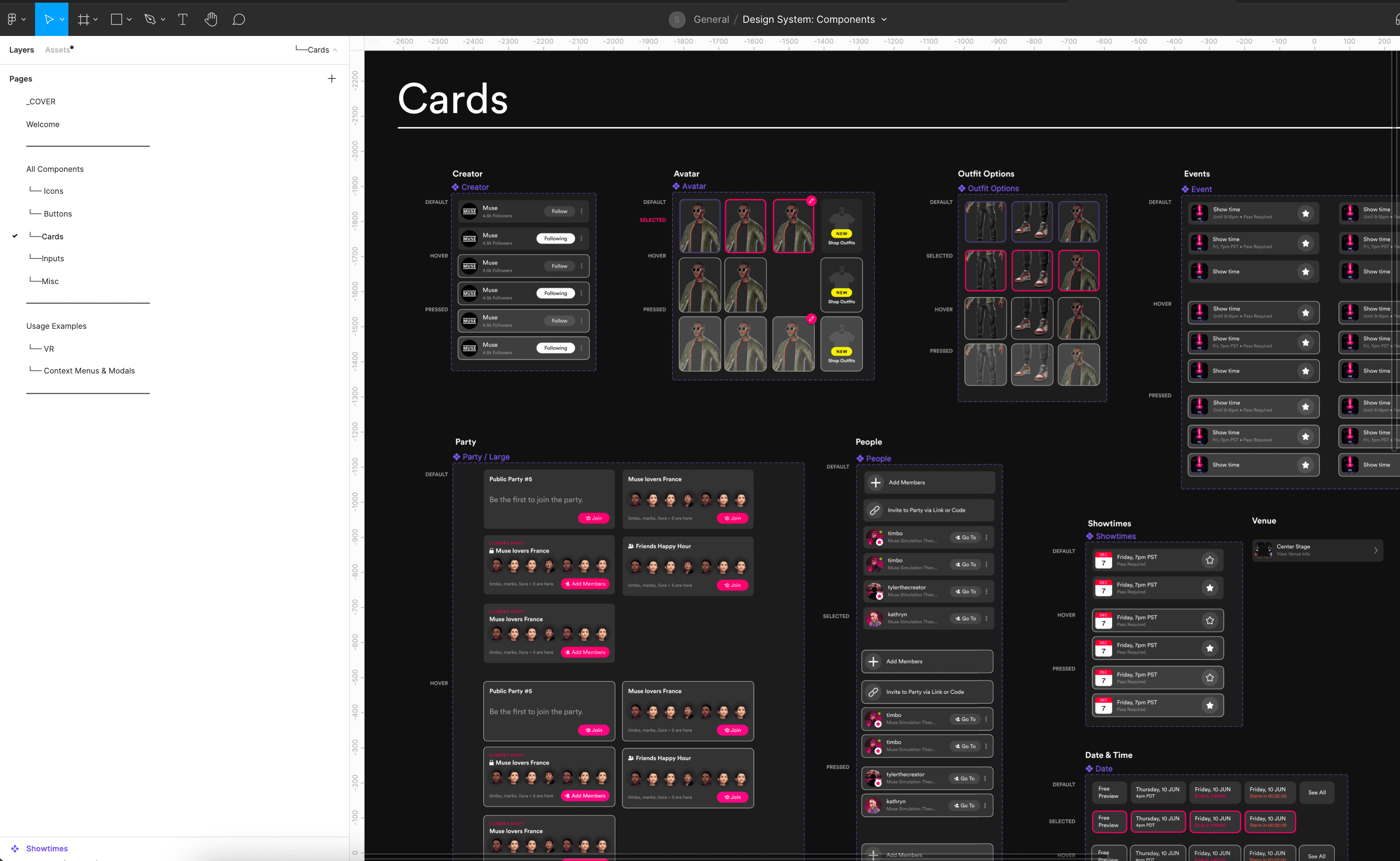Viewport: 1400px width, 861px height.
Task: Select the Rectangle tool
Action: [x=117, y=19]
